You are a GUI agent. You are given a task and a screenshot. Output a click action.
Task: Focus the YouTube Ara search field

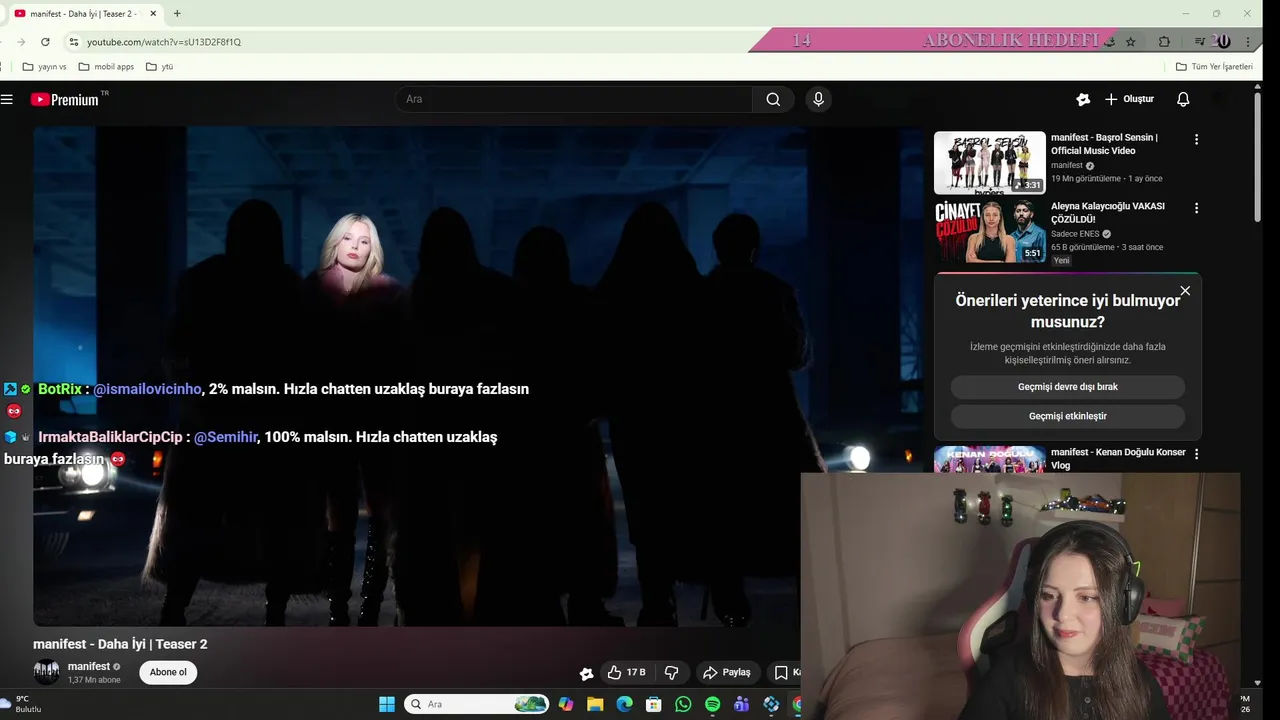click(x=574, y=99)
